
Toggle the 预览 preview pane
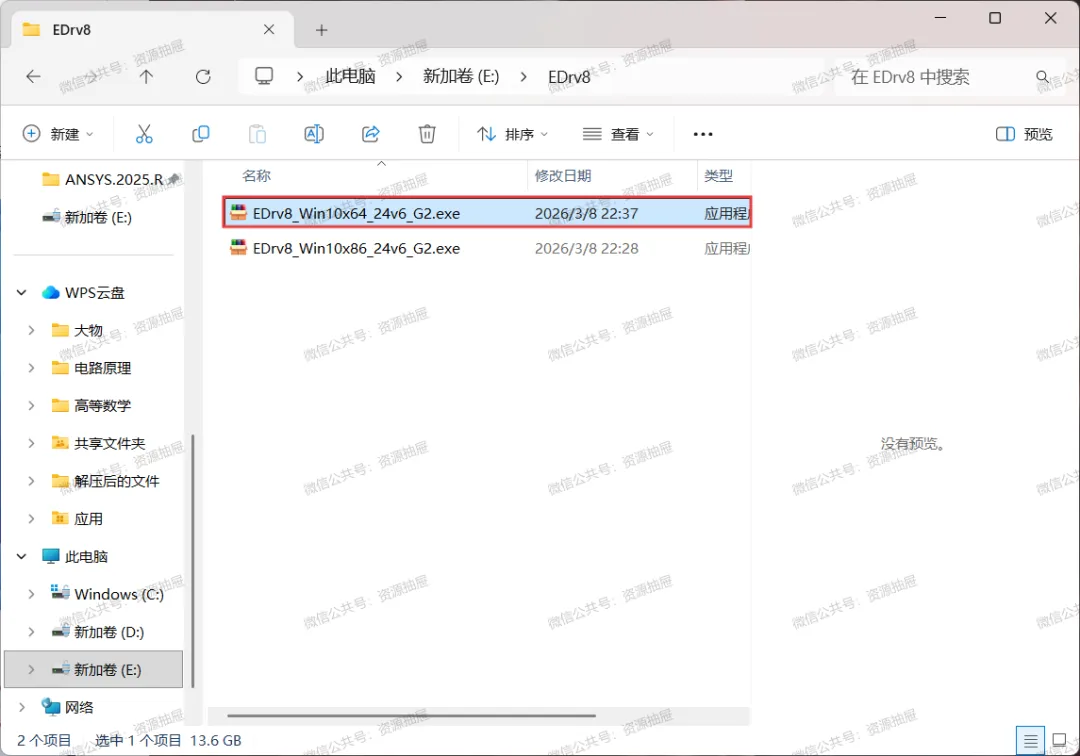[x=1024, y=134]
